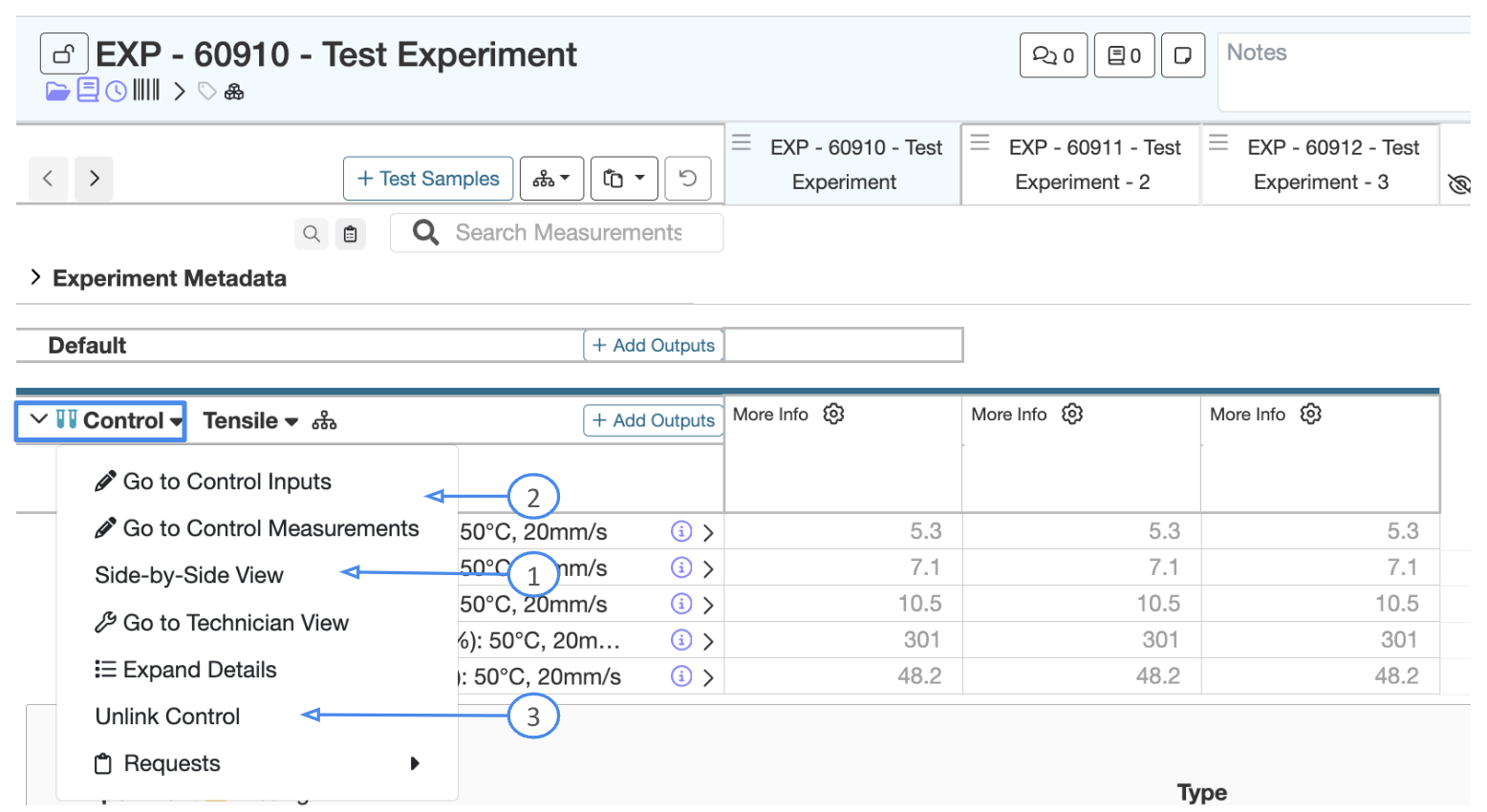Click into the Notes field
1487x812 pixels.
(x=1346, y=72)
